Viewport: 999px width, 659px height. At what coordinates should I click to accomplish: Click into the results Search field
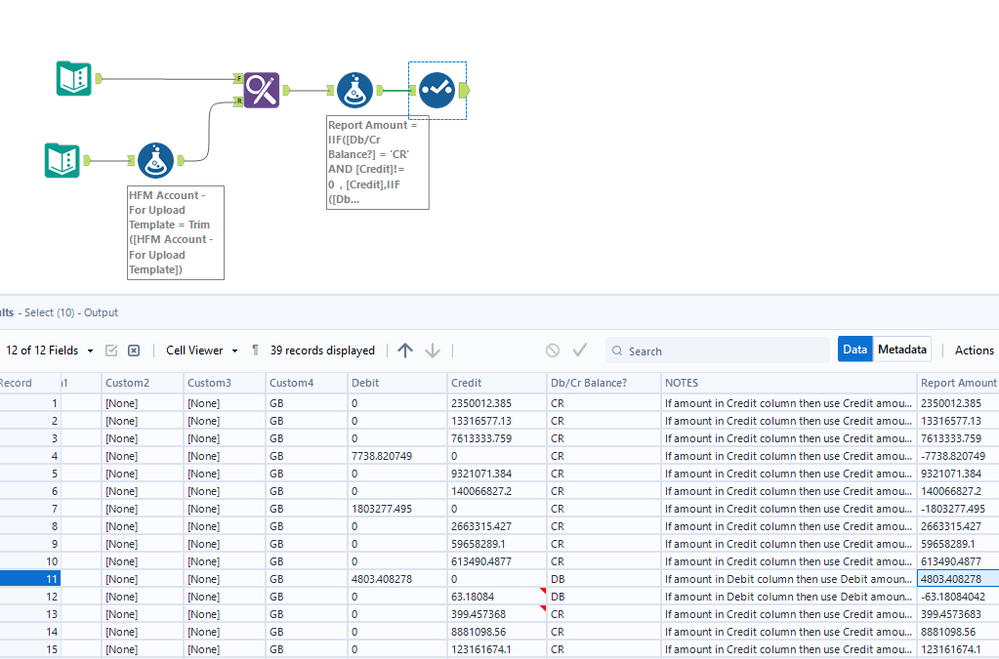[x=718, y=351]
